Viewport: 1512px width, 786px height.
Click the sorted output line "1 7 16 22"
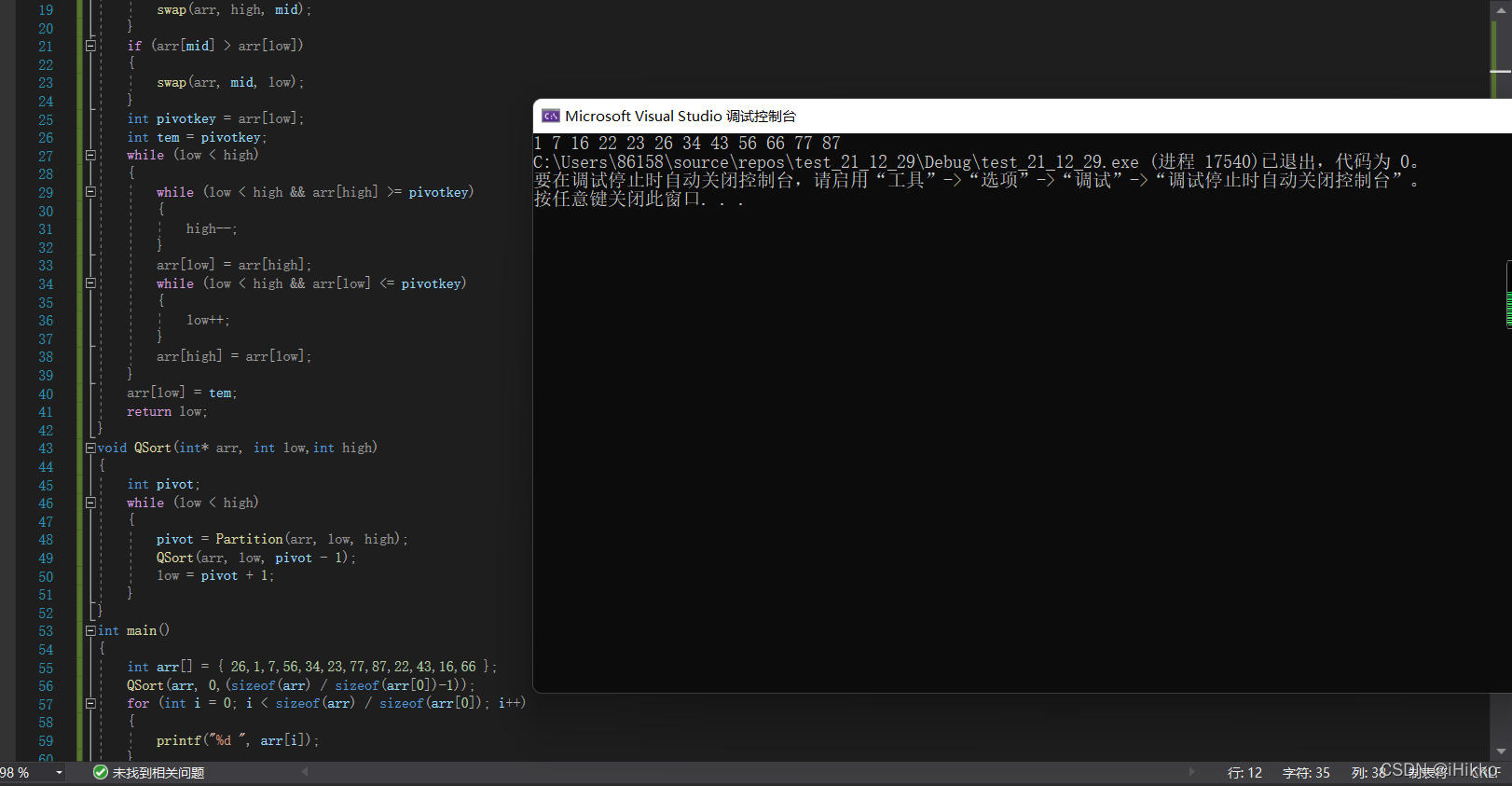tap(687, 144)
